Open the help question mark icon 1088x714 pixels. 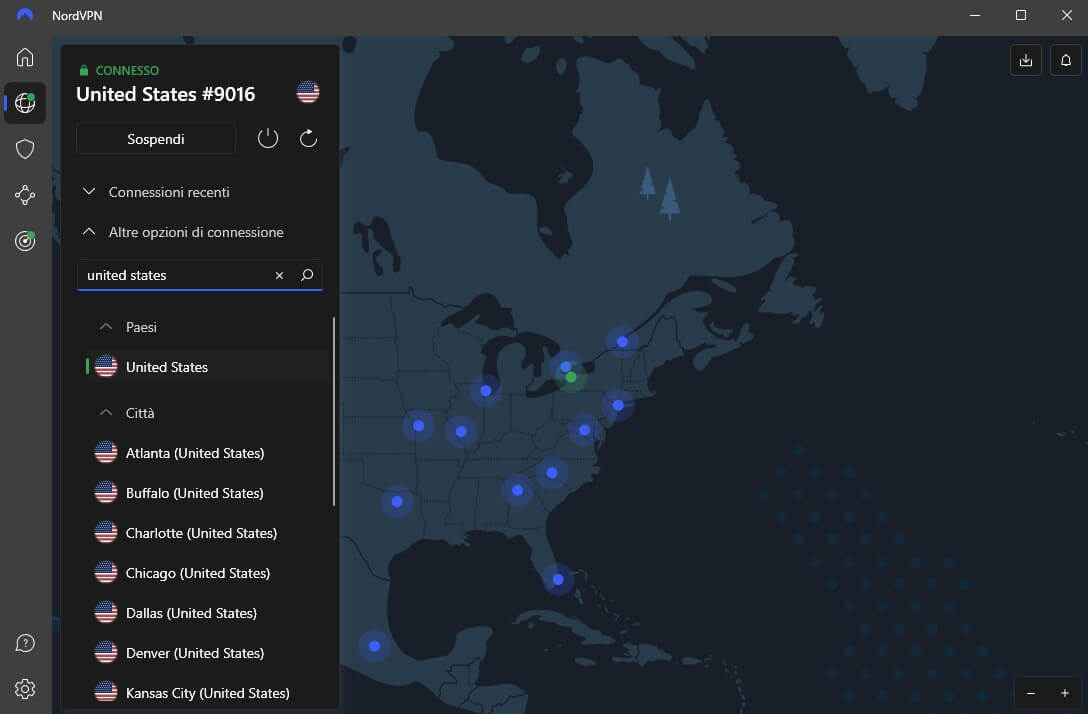click(x=25, y=643)
